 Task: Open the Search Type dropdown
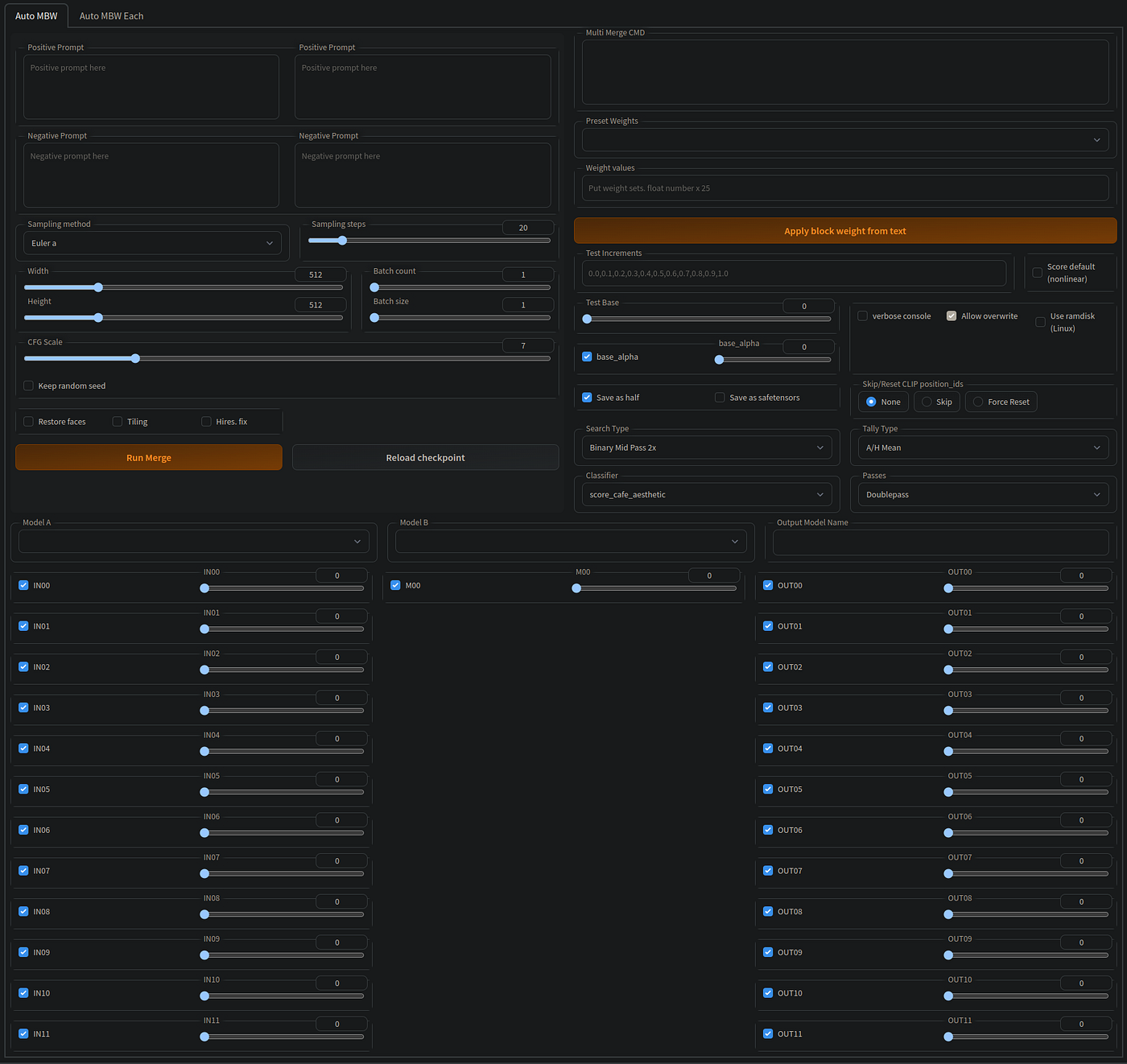[707, 447]
